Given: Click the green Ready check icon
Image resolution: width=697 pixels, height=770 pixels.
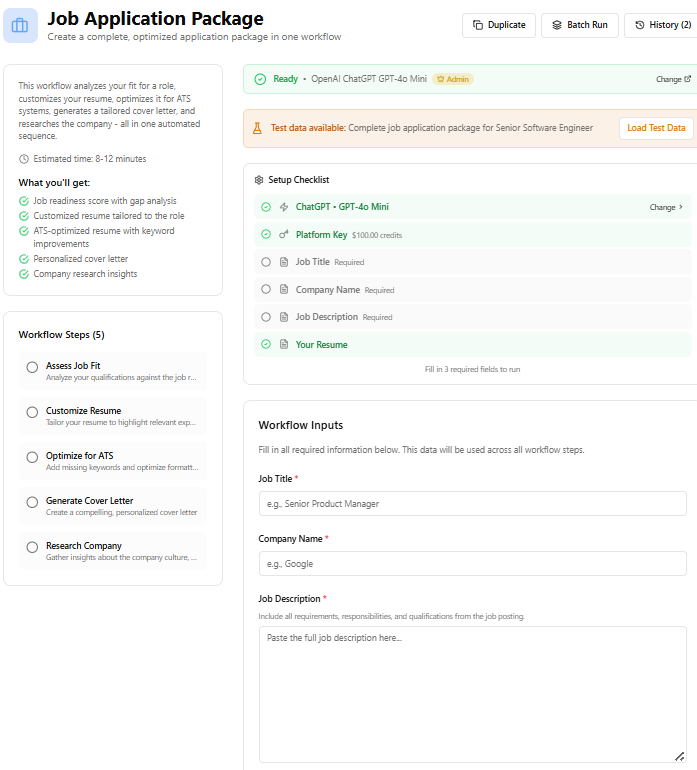Looking at the screenshot, I should (260, 79).
